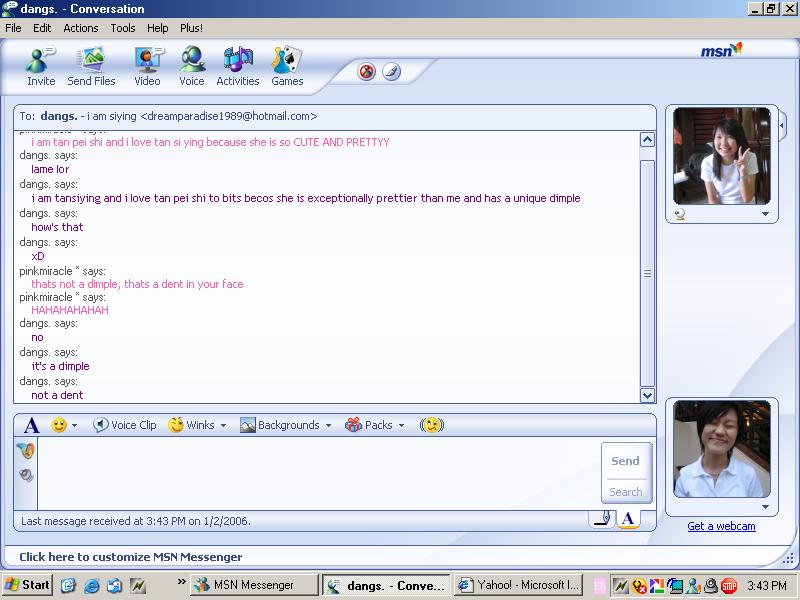Click my own display picture
This screenshot has width=800, height=600.
(721, 449)
